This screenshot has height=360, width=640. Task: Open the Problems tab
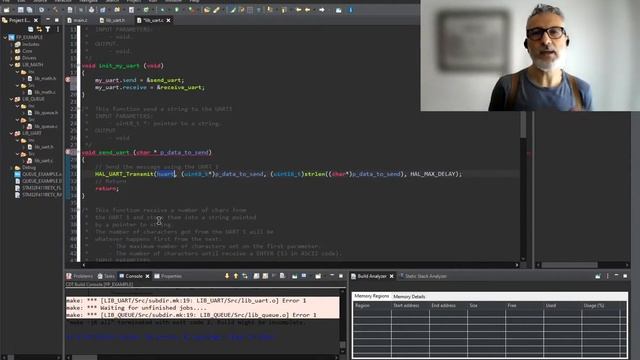(x=80, y=276)
